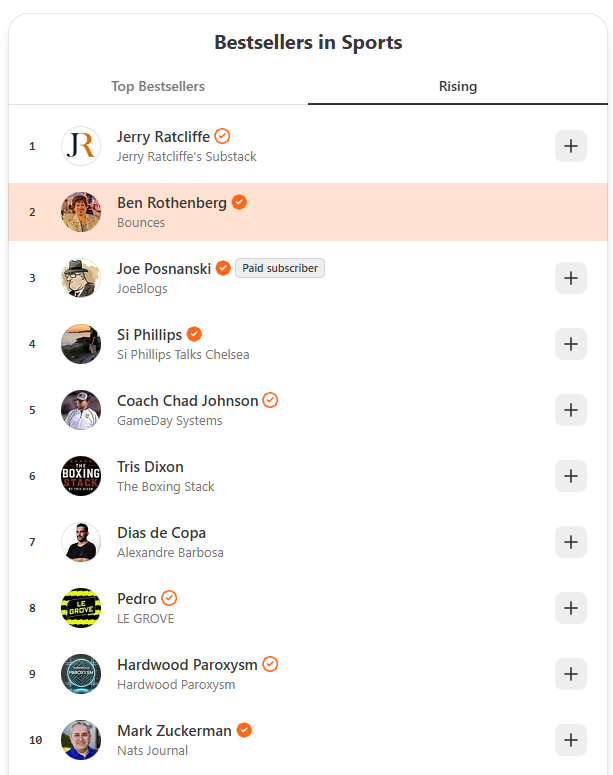The width and height of the screenshot is (613, 775).
Task: Click plus button next to Jerry Ratcliffe
Action: point(570,146)
